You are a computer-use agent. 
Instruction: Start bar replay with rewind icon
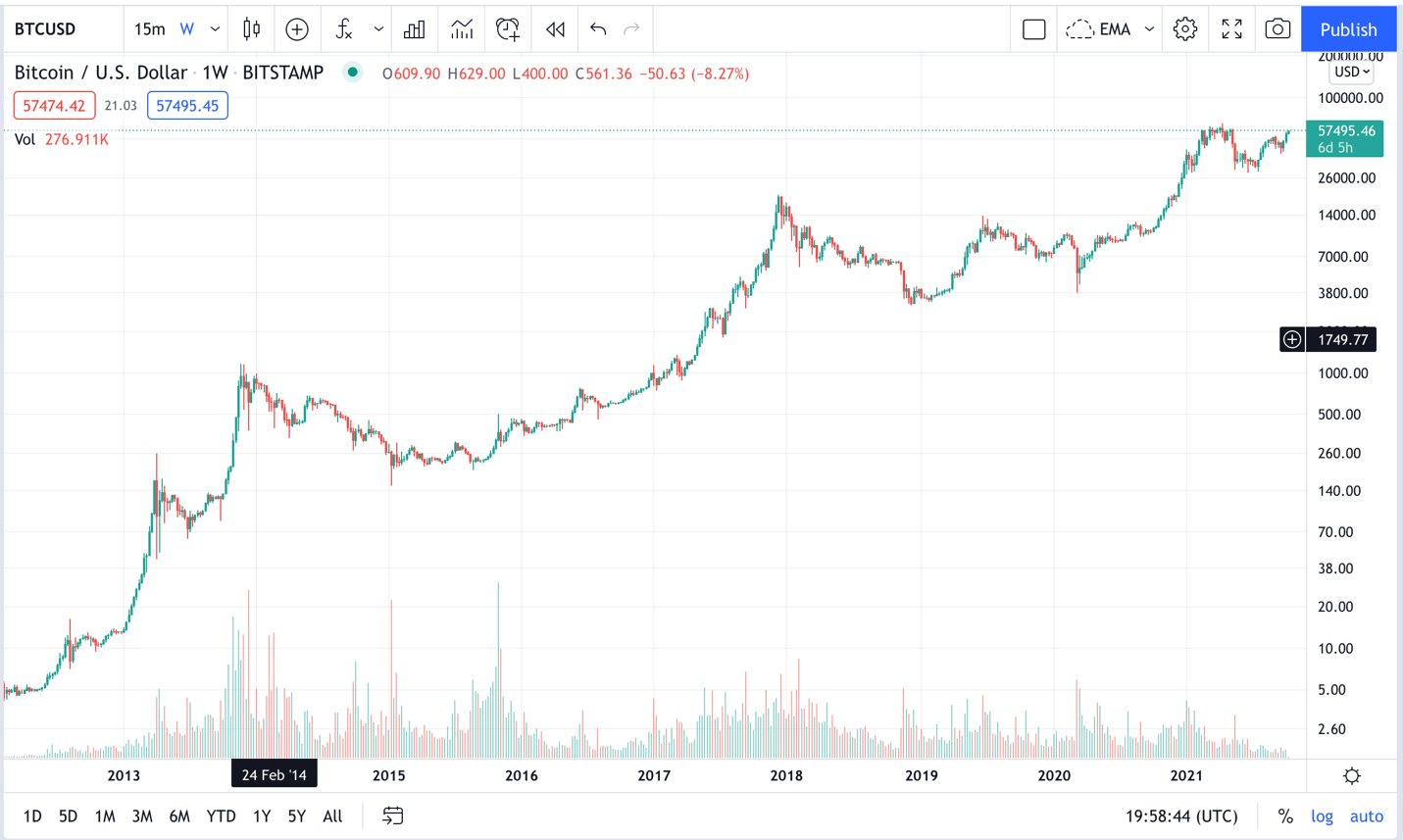(555, 29)
